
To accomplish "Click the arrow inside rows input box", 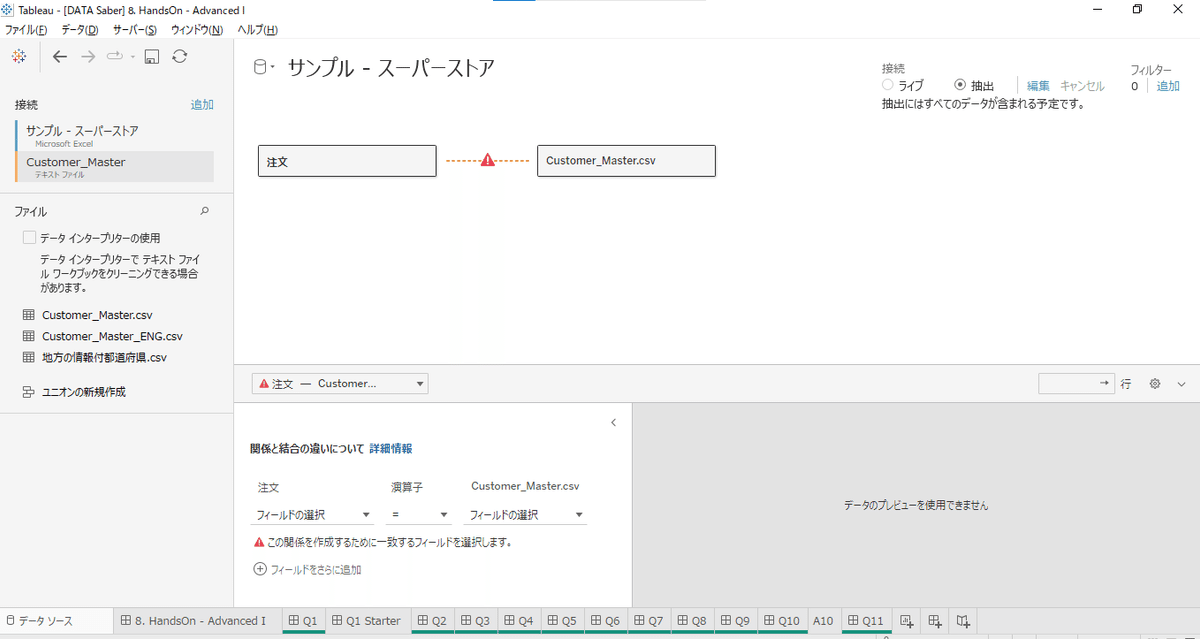I will (1104, 383).
